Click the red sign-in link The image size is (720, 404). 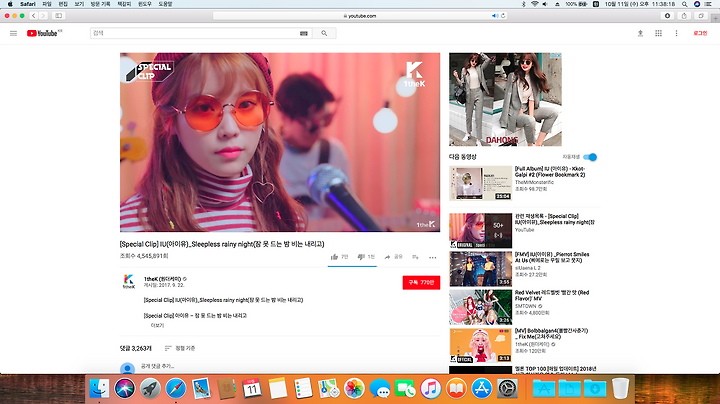coord(700,33)
